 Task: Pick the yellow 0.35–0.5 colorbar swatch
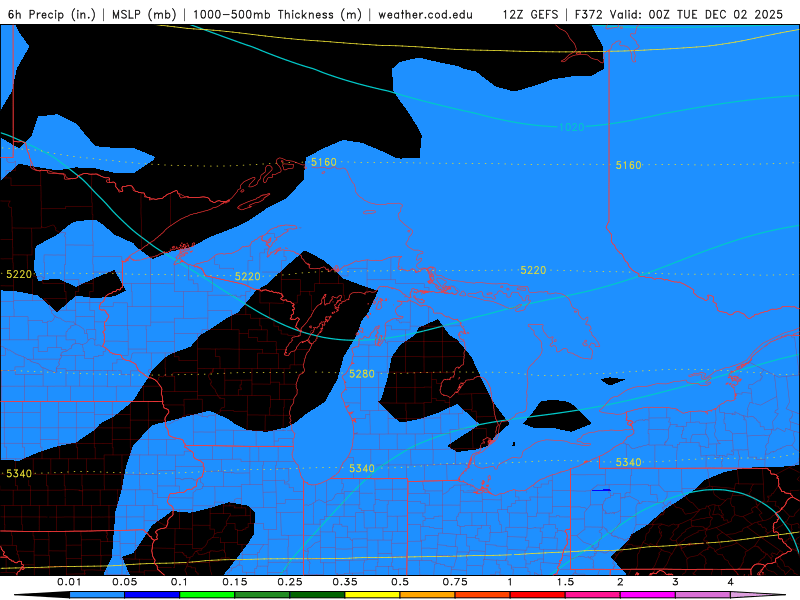372,595
